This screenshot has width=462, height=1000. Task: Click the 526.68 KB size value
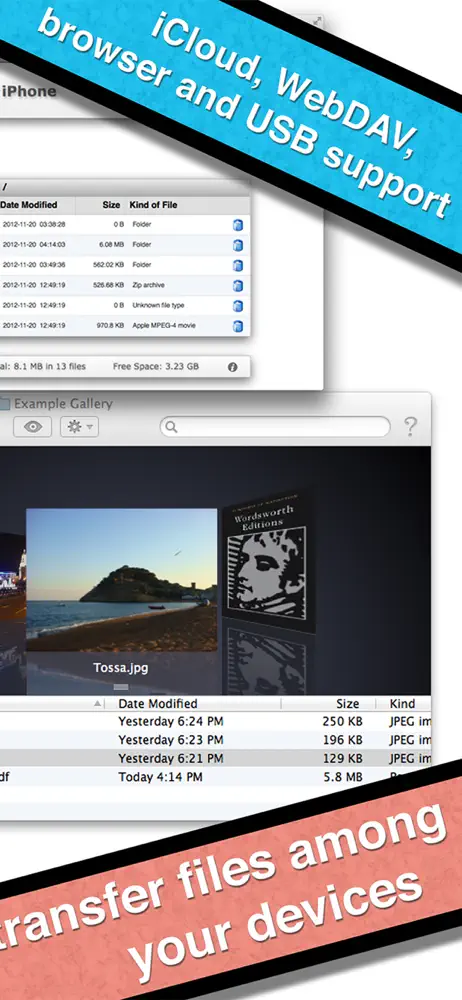click(108, 286)
